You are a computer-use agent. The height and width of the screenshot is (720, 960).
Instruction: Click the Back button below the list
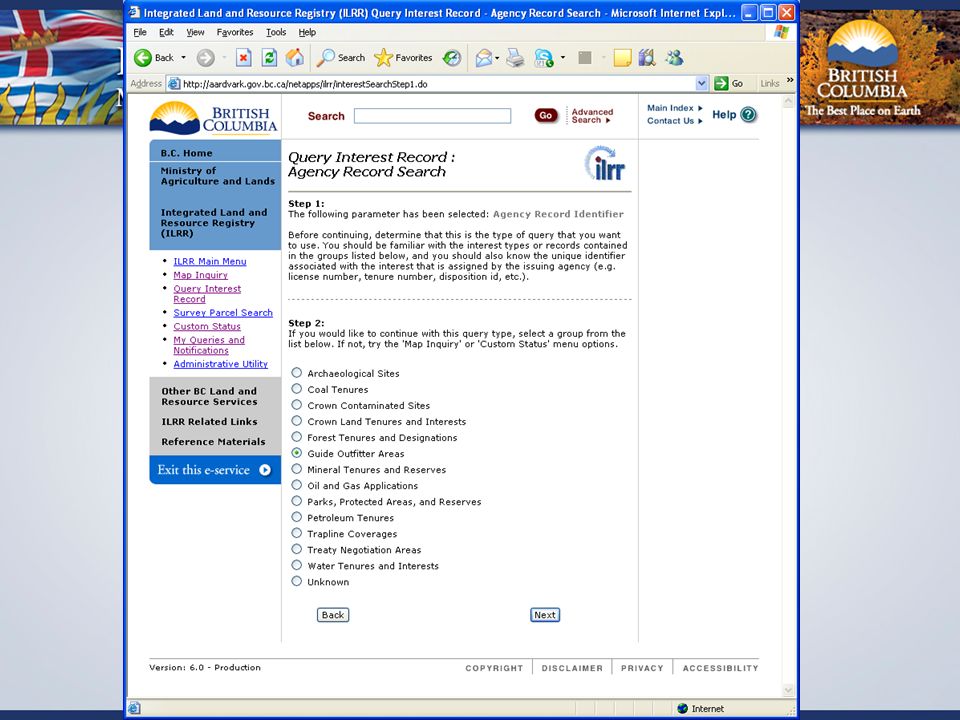point(332,615)
